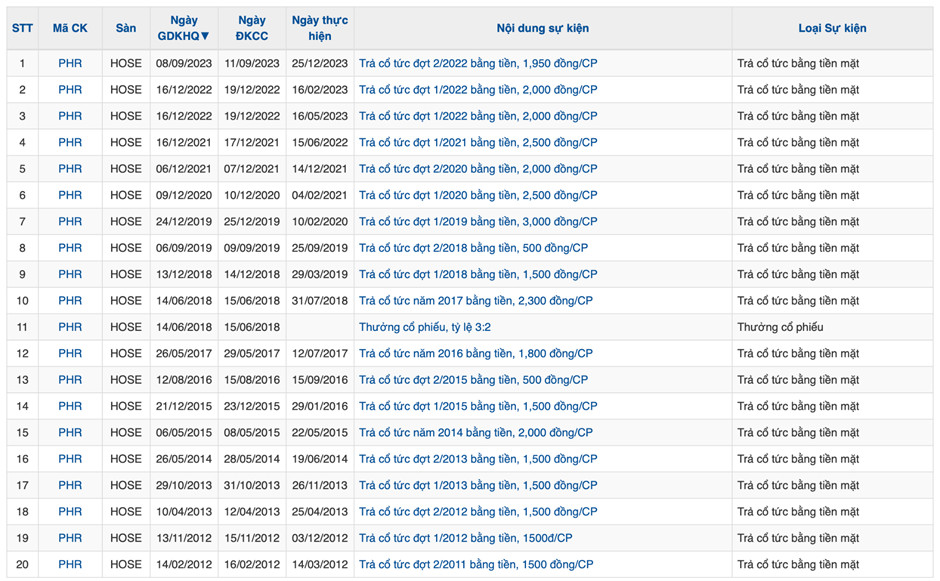Open the đợt 1/2012 dividend 1500đ/CP link

click(465, 538)
